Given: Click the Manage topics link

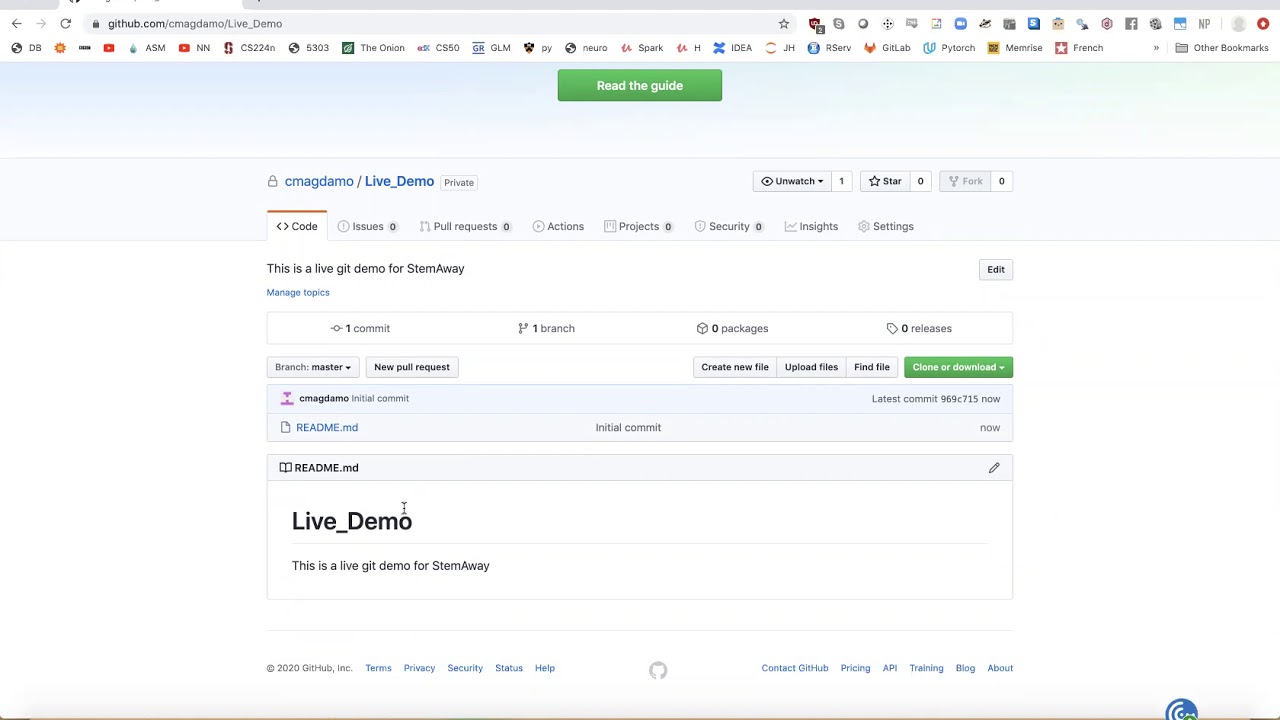Looking at the screenshot, I should pyautogui.click(x=298, y=293).
